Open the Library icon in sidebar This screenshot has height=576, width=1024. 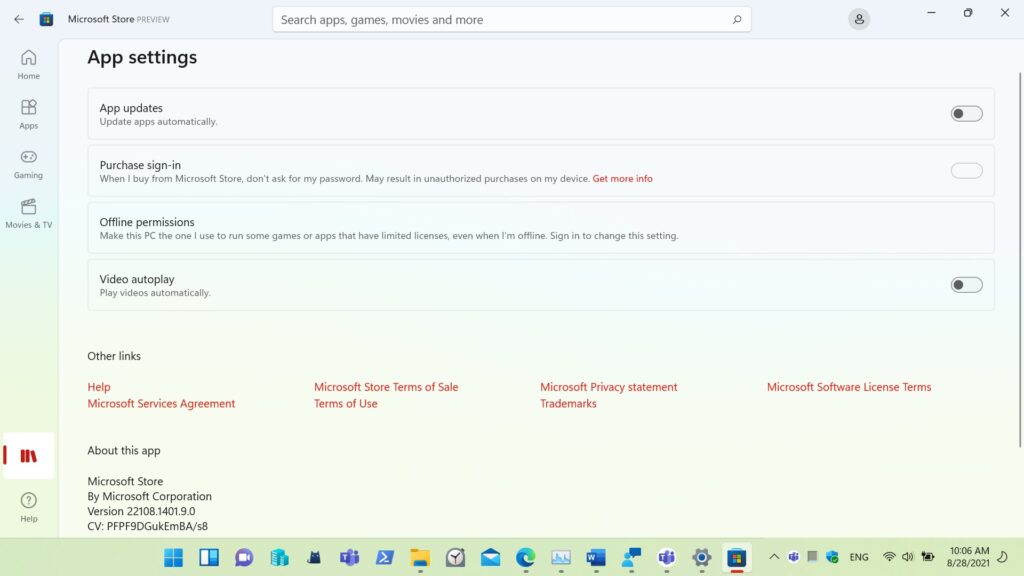[28, 456]
